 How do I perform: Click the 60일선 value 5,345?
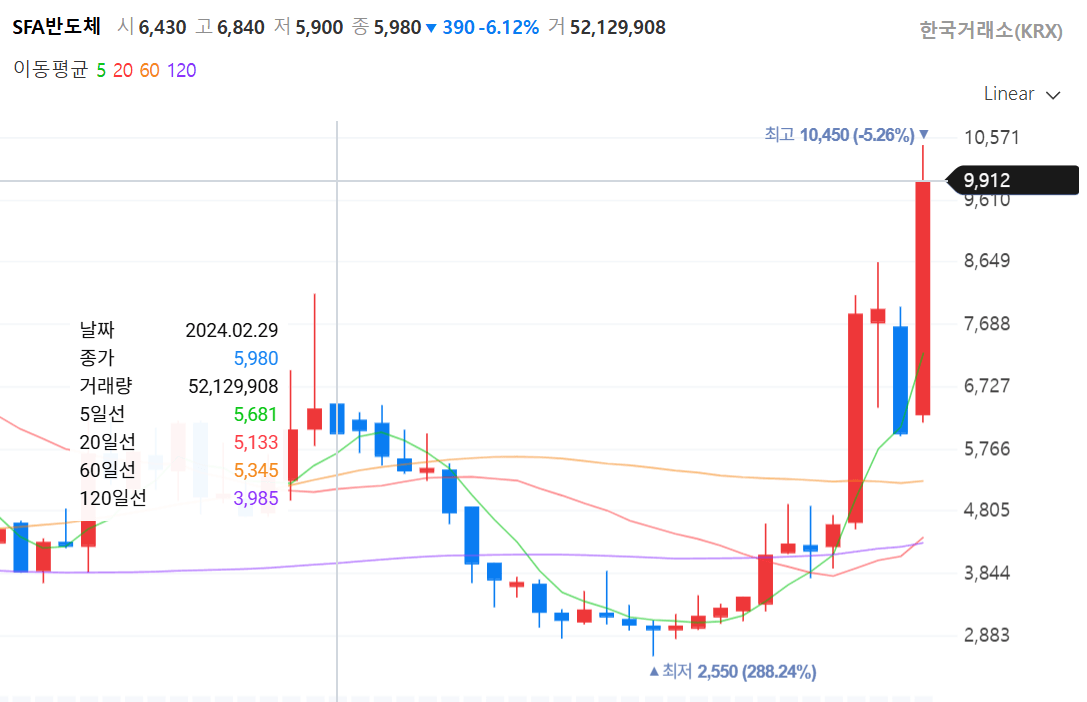click(x=256, y=471)
